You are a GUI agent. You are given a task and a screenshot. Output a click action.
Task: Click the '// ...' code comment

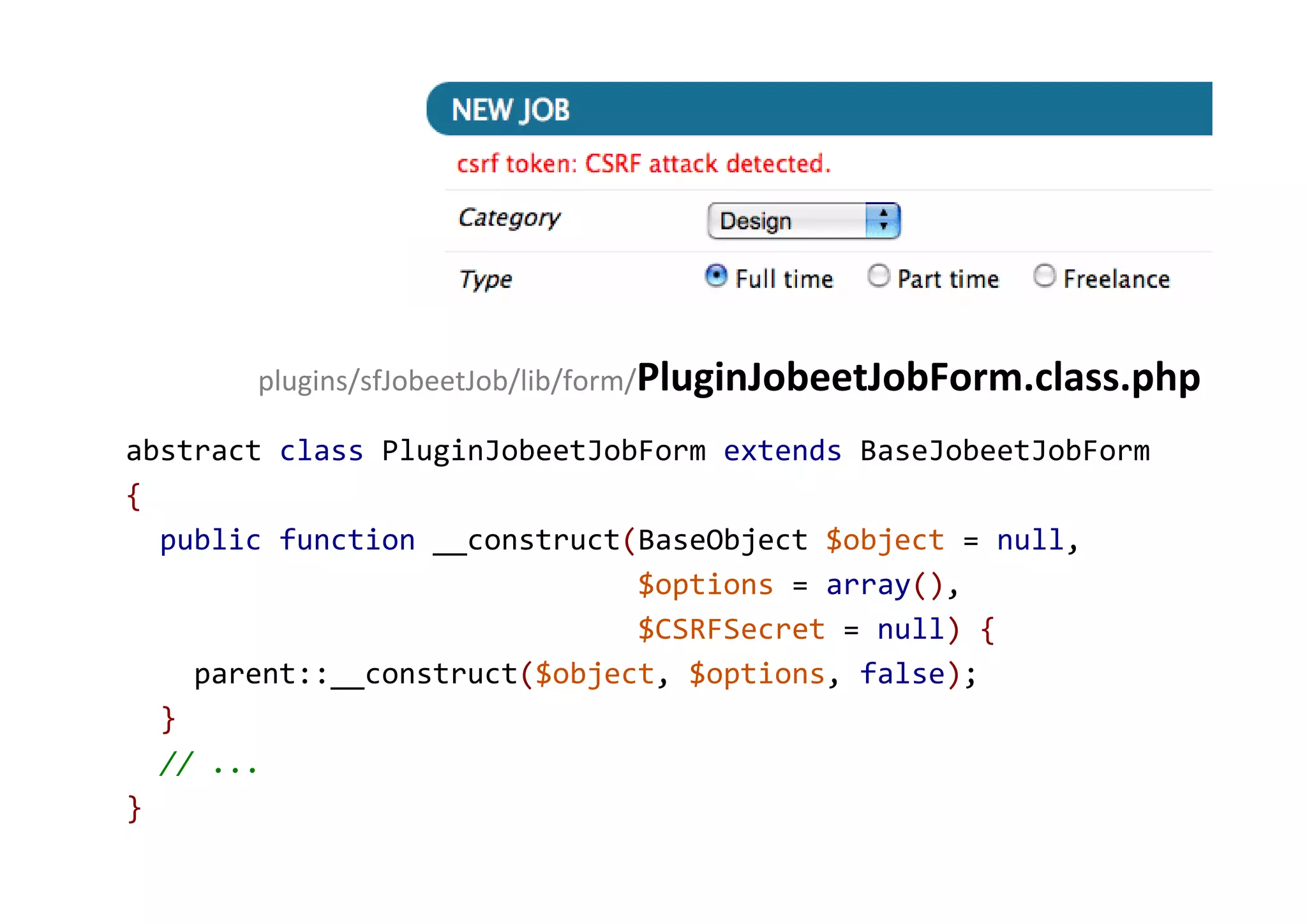click(x=208, y=763)
